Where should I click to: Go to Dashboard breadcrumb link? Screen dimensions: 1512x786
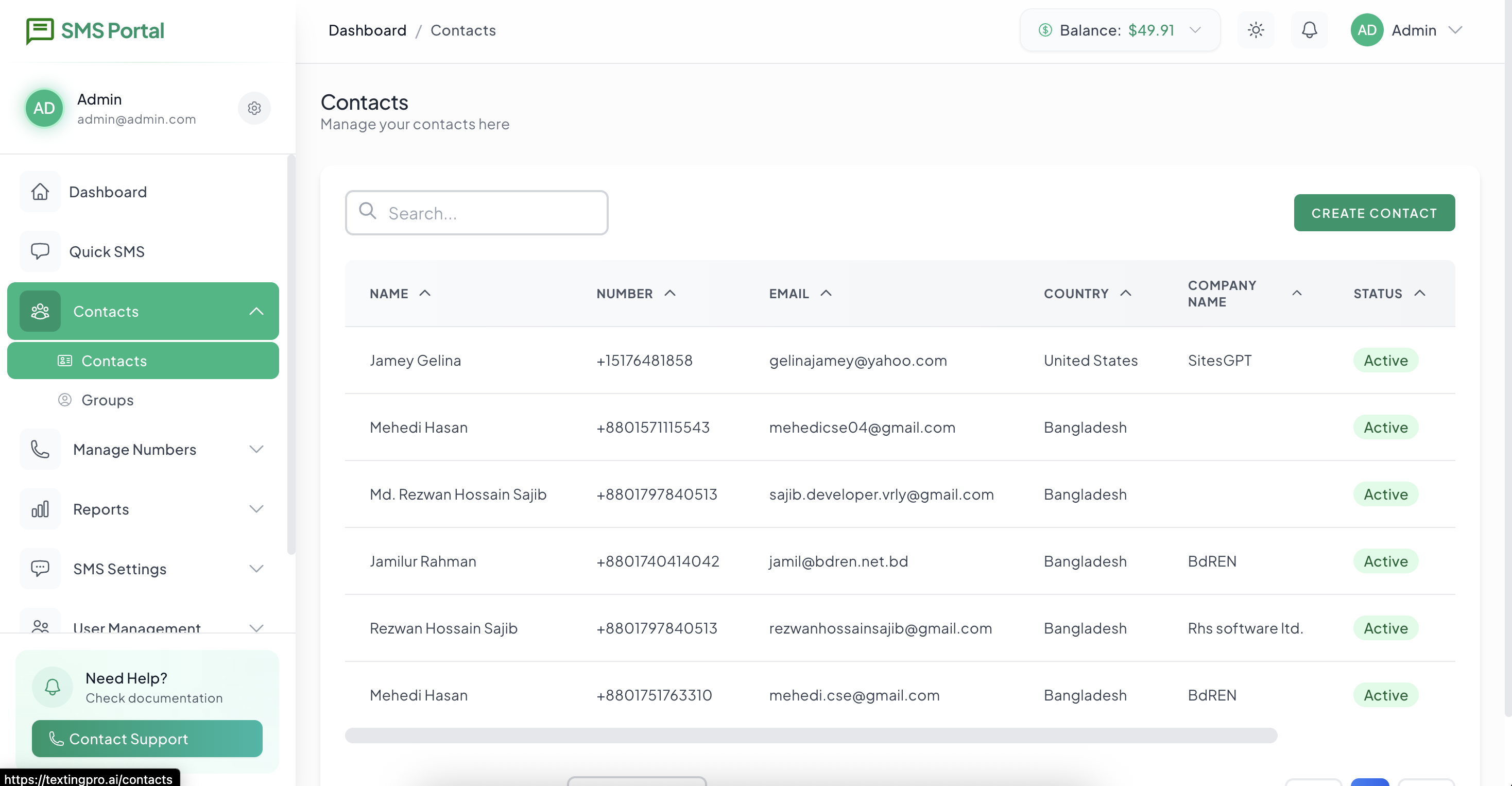click(367, 30)
